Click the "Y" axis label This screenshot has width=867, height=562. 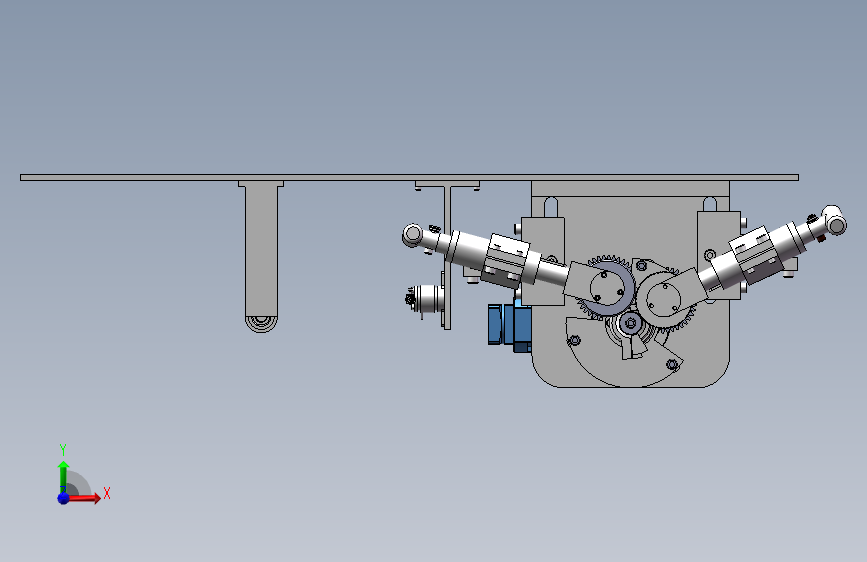(63, 450)
